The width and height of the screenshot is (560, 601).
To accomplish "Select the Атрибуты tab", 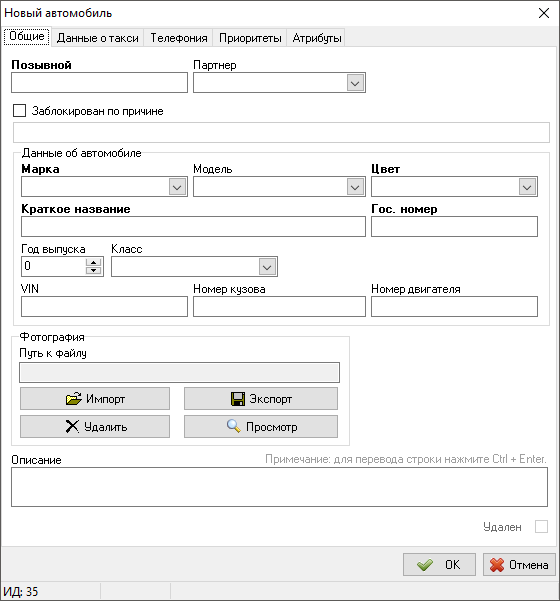I will [x=317, y=38].
